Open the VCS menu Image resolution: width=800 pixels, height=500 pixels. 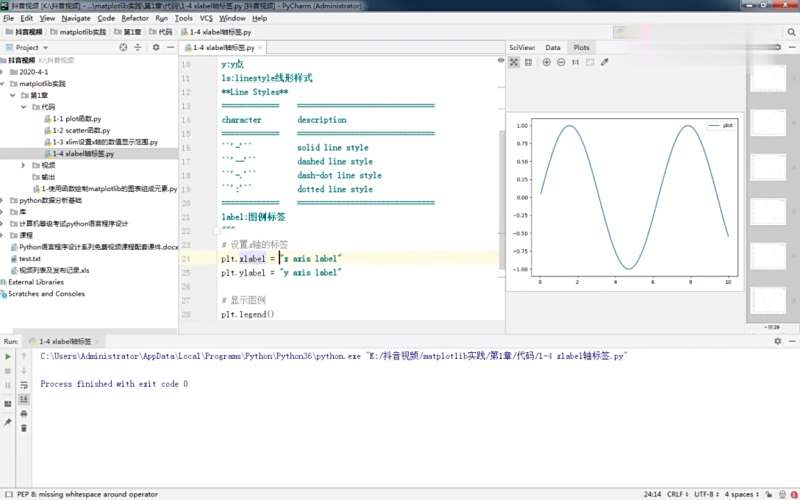coord(206,18)
